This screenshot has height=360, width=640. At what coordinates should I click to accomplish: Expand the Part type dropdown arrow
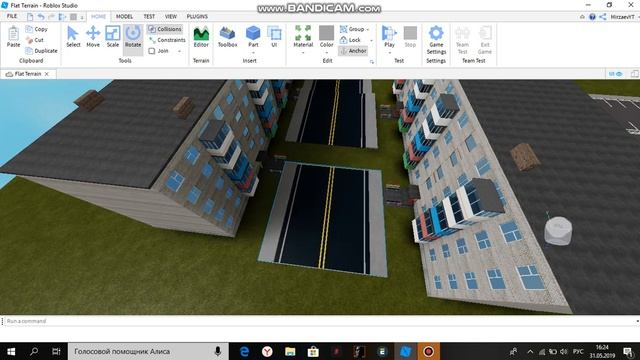pos(253,53)
